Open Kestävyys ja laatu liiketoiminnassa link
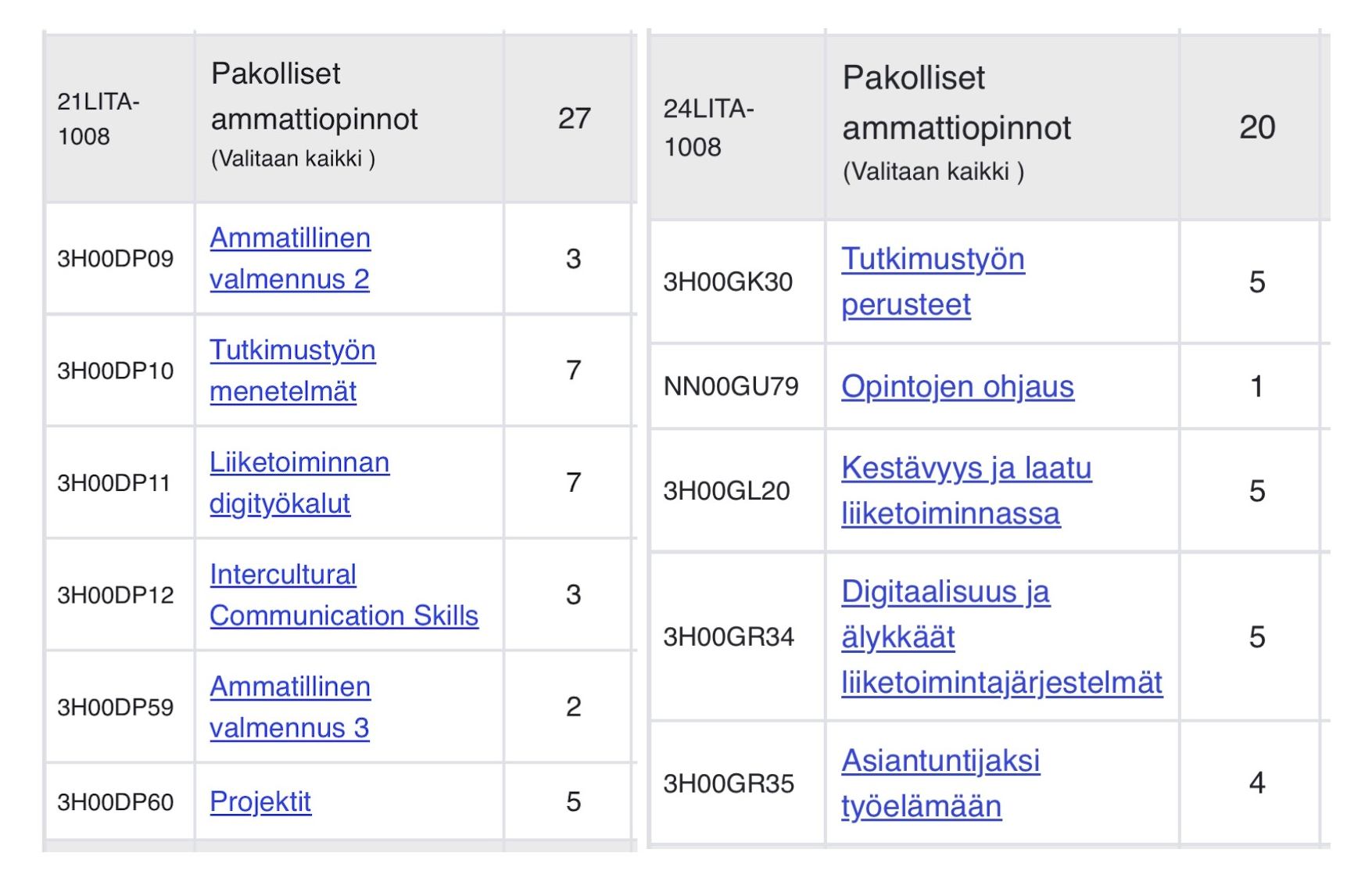This screenshot has width=1372, height=871. click(x=965, y=490)
